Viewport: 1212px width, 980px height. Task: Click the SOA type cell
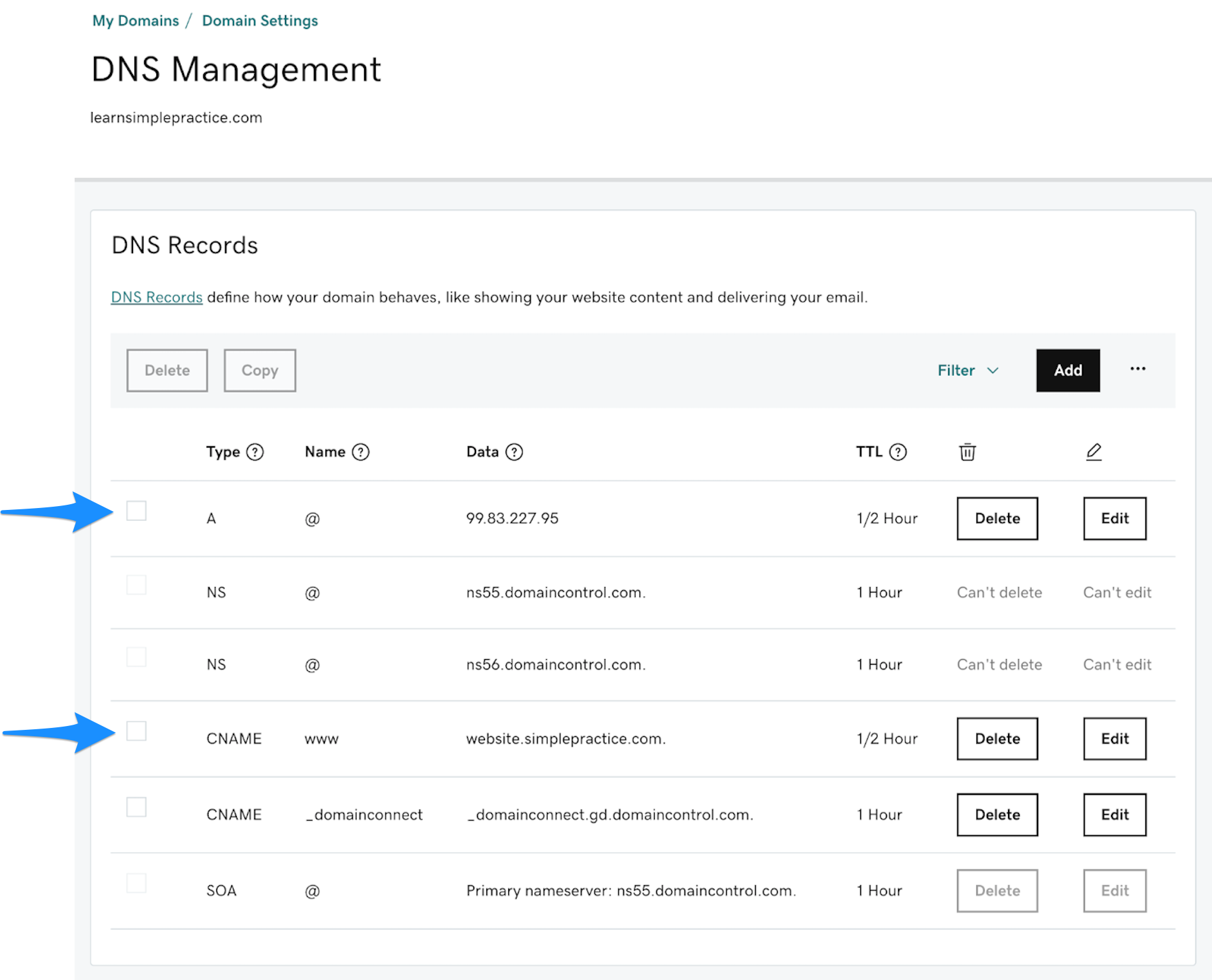221,891
